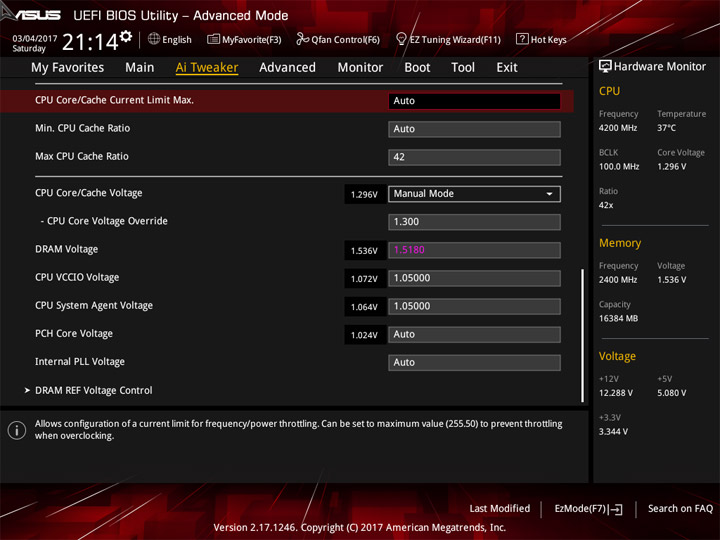
Task: Click the MyFavorite list icon
Action: tap(213, 39)
